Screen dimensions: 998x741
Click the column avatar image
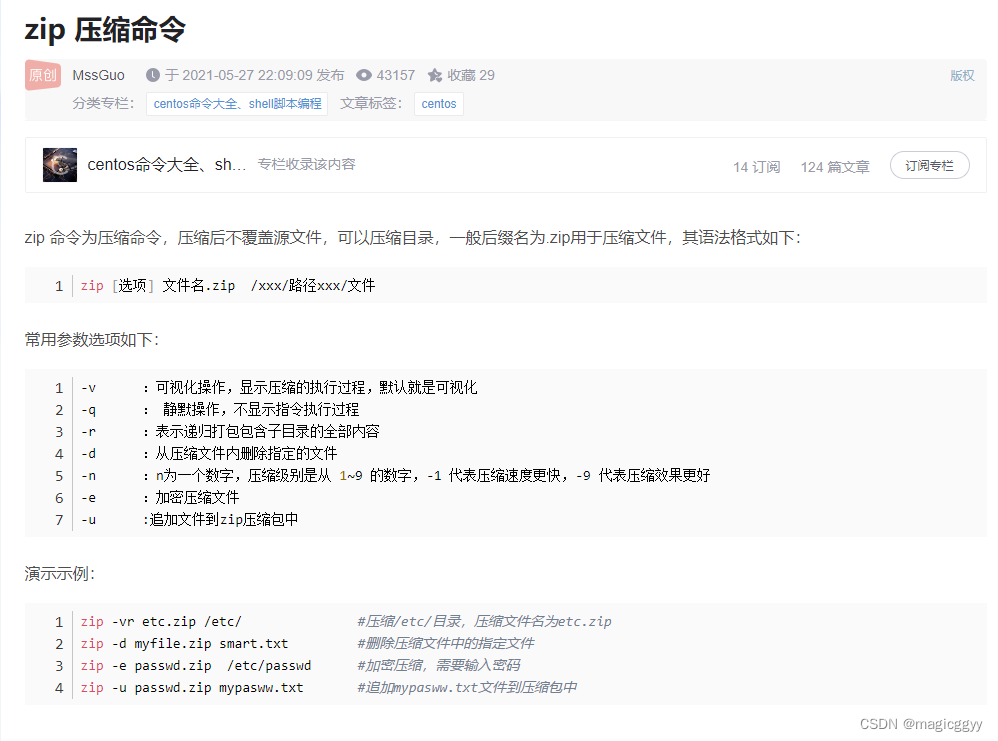click(58, 164)
